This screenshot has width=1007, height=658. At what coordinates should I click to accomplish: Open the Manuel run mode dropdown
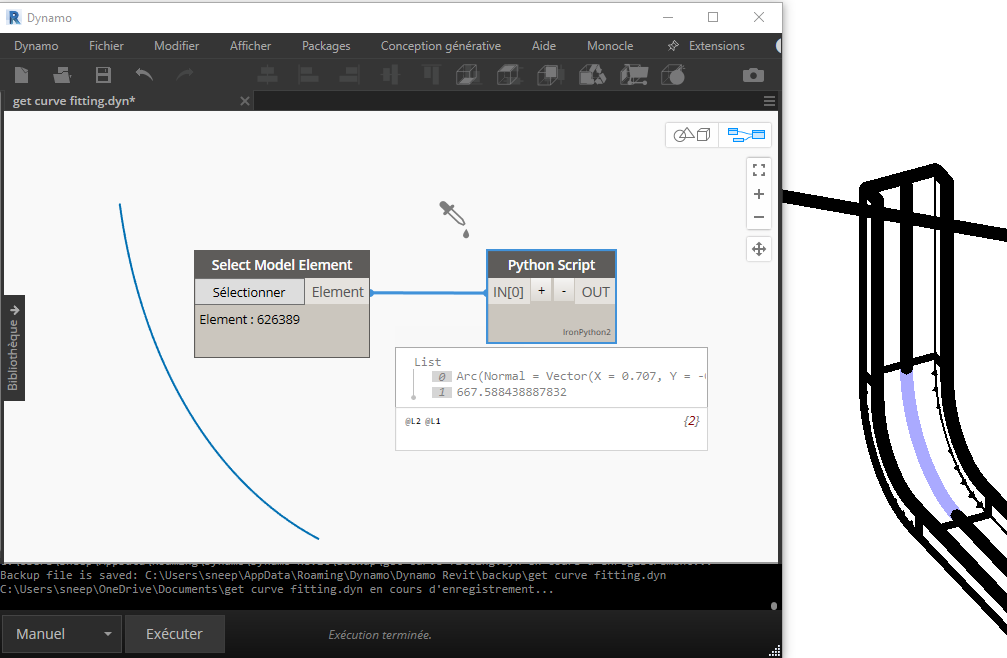tap(62, 634)
